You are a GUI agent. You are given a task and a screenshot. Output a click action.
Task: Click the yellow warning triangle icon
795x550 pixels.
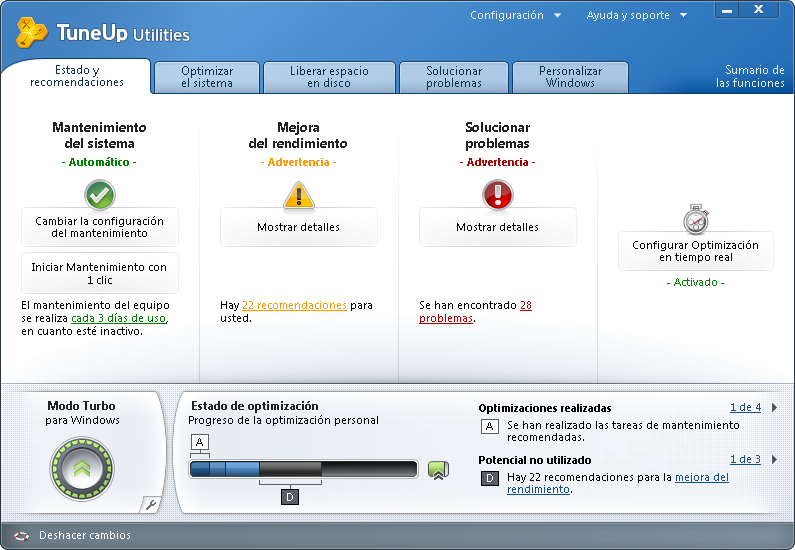(x=299, y=196)
